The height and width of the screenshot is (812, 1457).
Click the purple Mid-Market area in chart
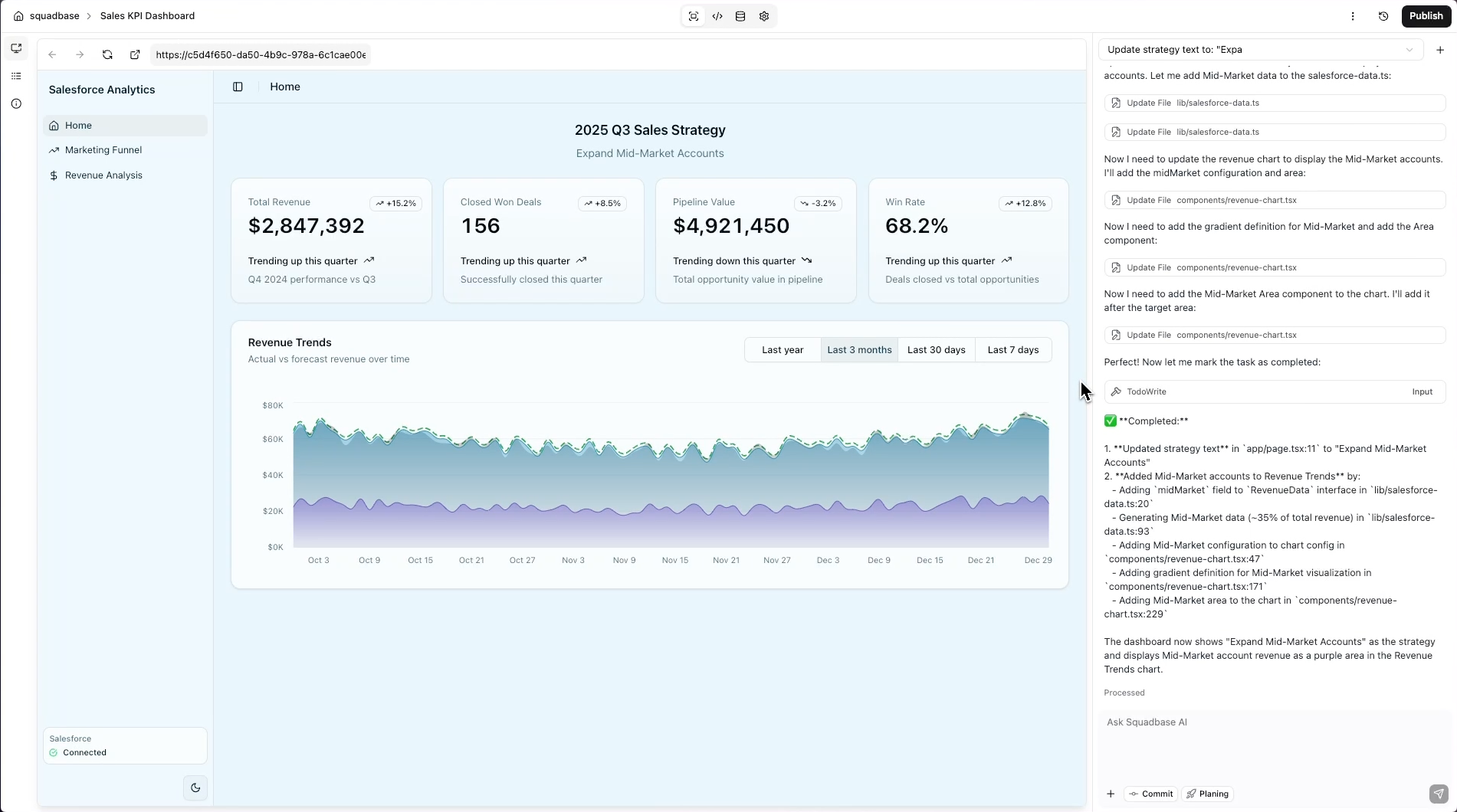[x=671, y=529]
